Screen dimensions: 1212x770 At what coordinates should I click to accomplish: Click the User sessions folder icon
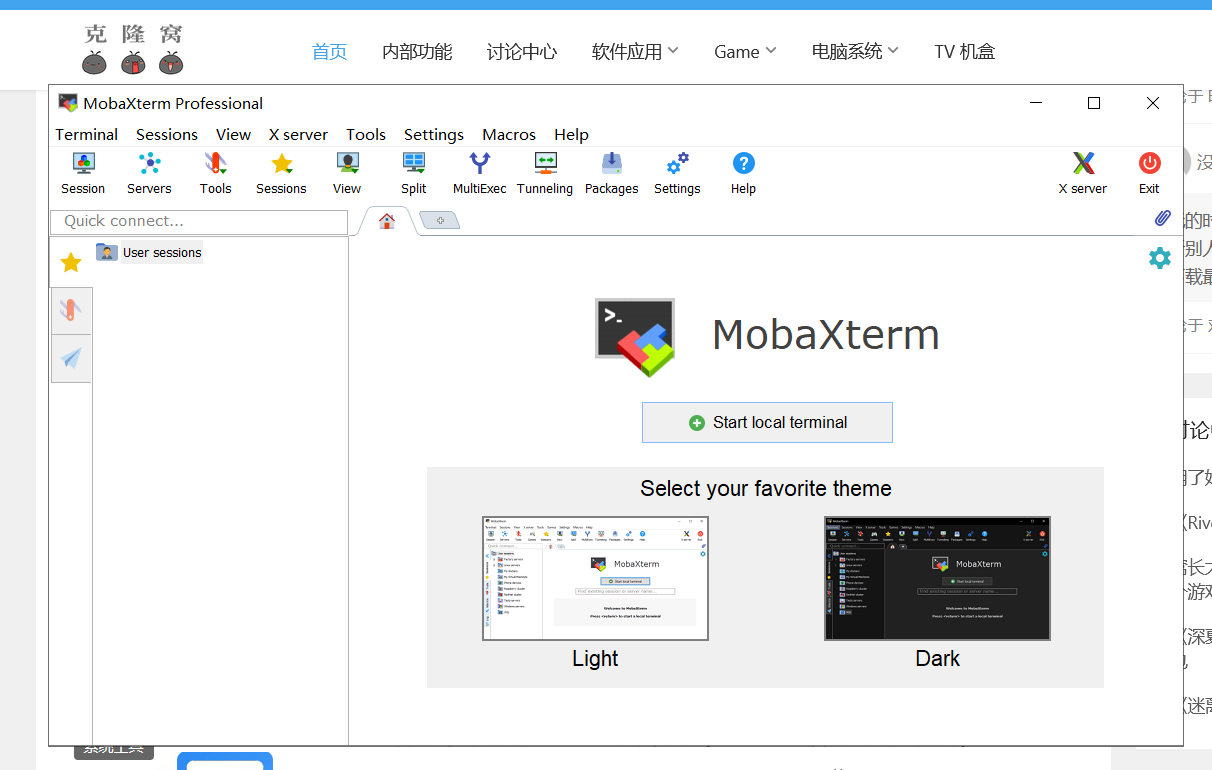coord(107,252)
